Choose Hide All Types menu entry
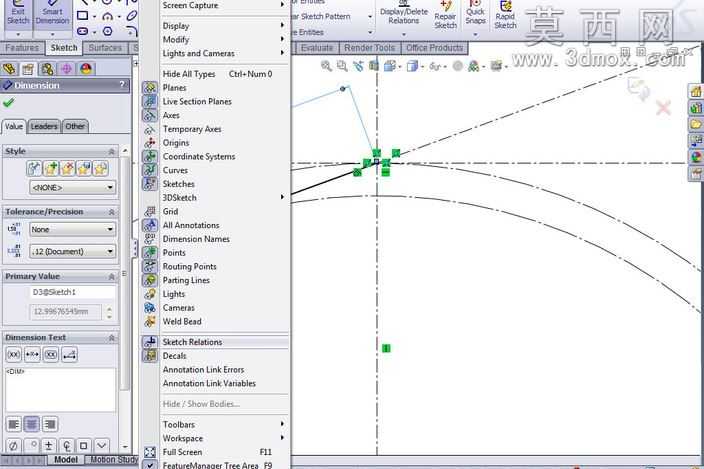Screen dimensions: 704x469 [x=215, y=74]
